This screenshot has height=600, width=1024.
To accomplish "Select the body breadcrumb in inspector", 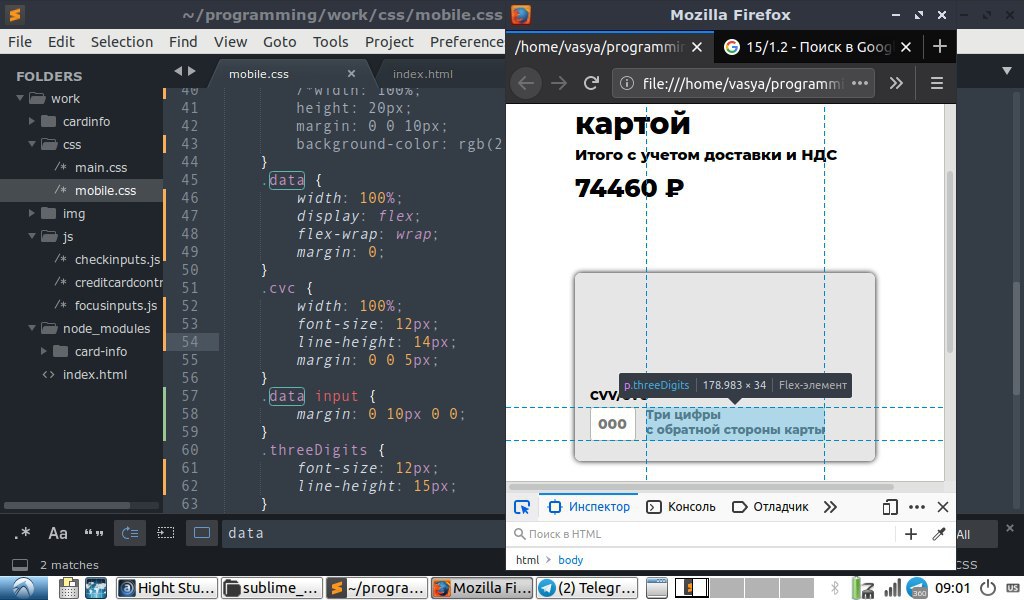I will 570,560.
